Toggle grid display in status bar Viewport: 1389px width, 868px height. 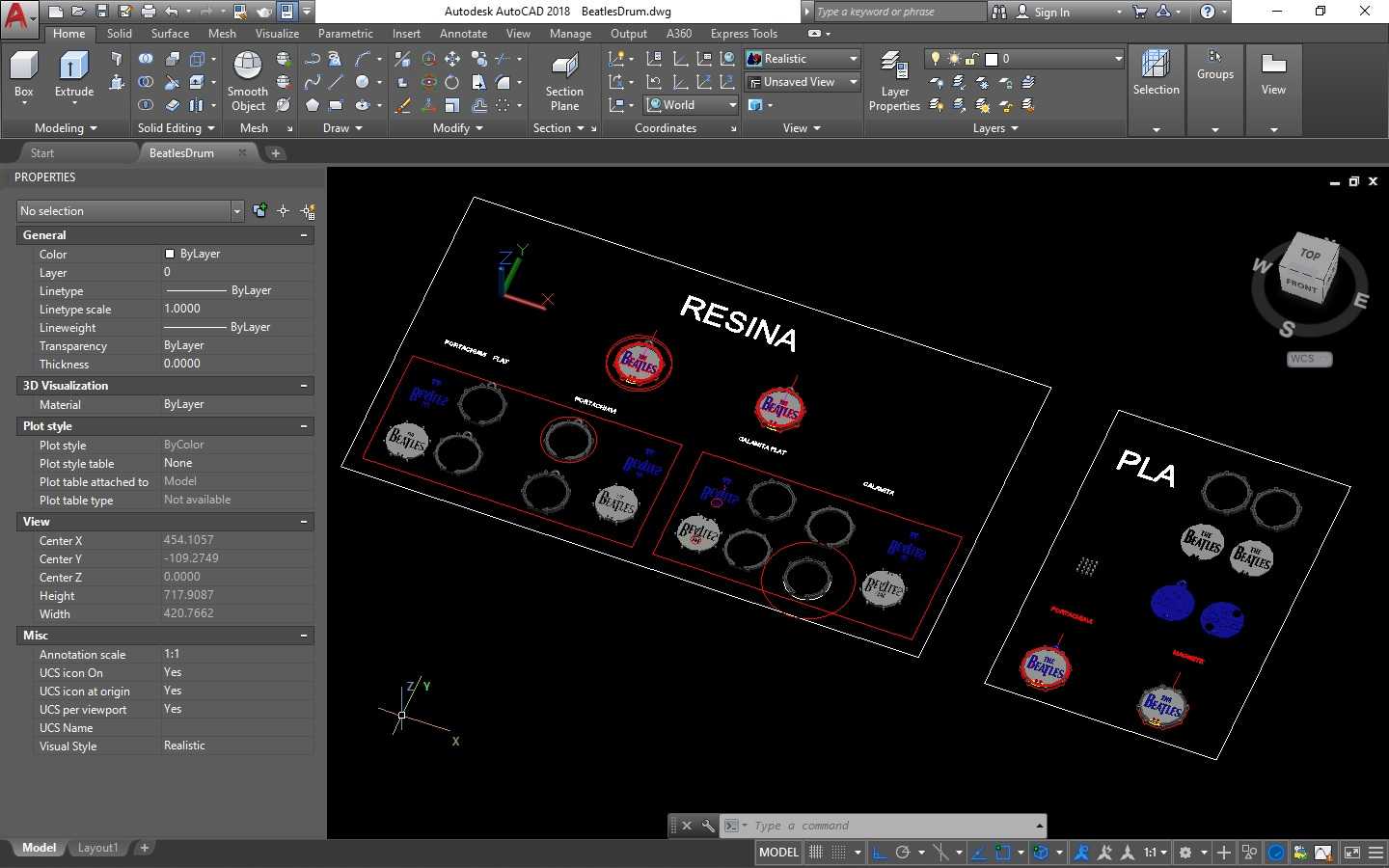[x=816, y=853]
